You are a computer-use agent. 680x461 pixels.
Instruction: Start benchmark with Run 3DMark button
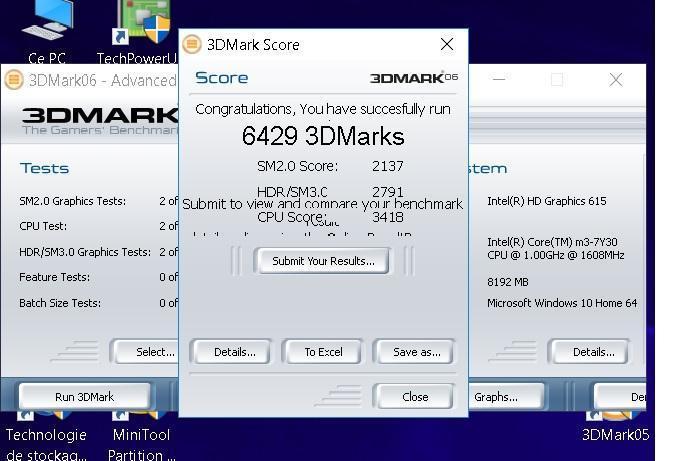85,397
